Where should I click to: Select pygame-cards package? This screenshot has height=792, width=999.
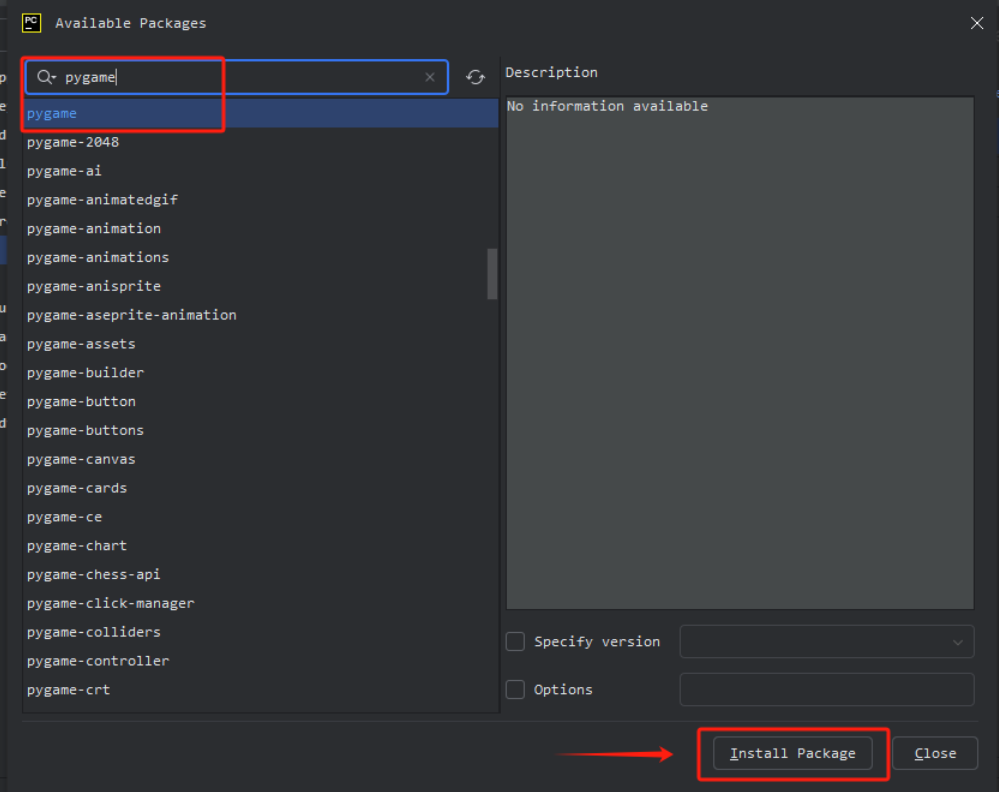(261, 488)
